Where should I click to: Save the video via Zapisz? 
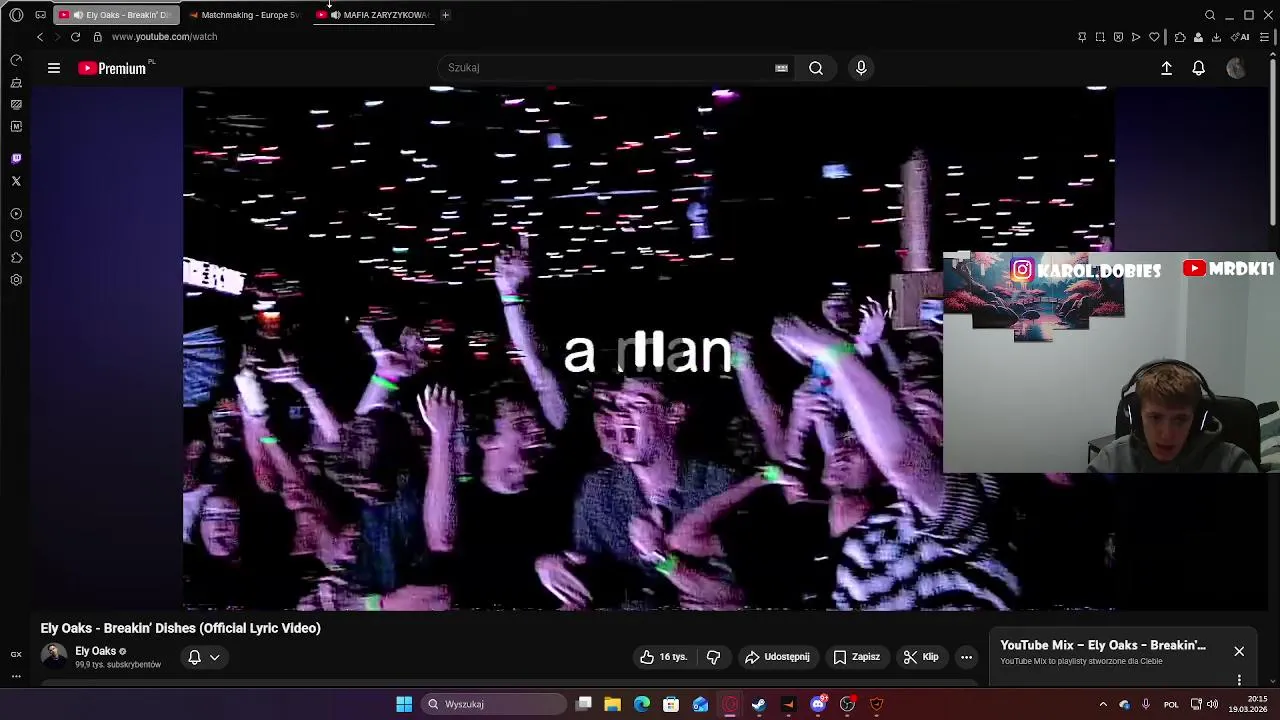pos(857,657)
